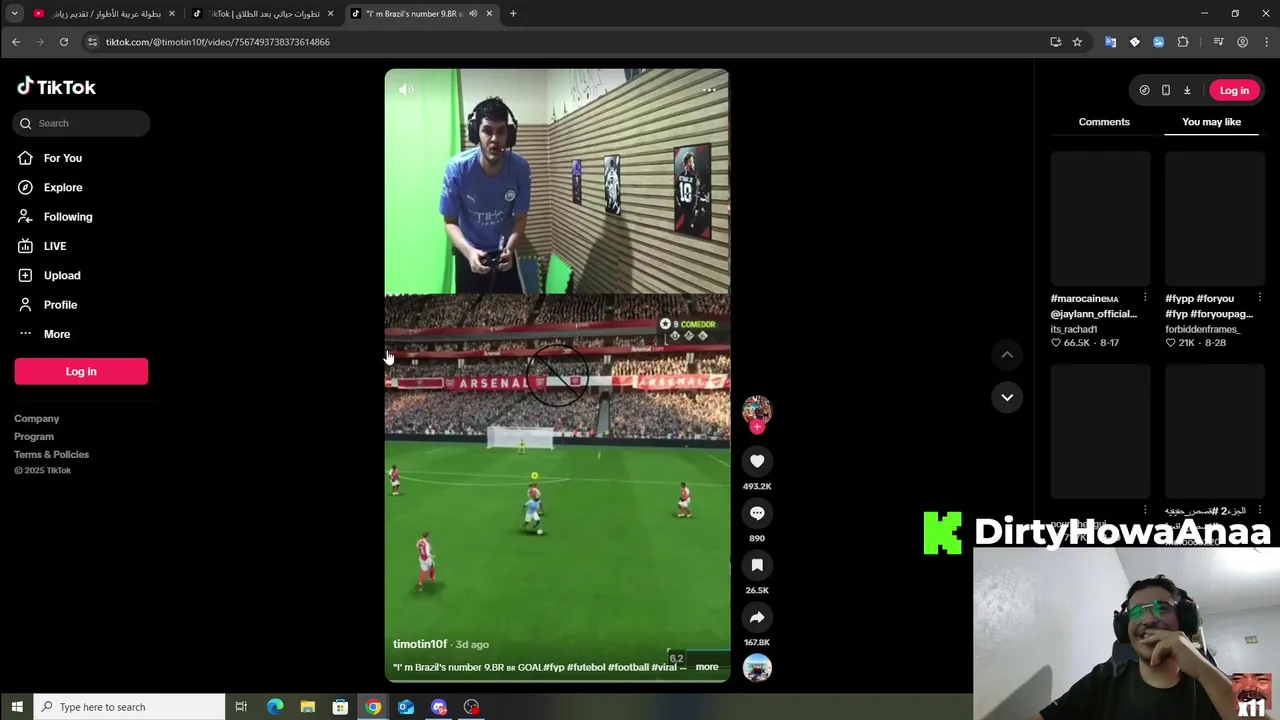Open the Google Translate extension icon
This screenshot has width=1280, height=720.
1110,42
